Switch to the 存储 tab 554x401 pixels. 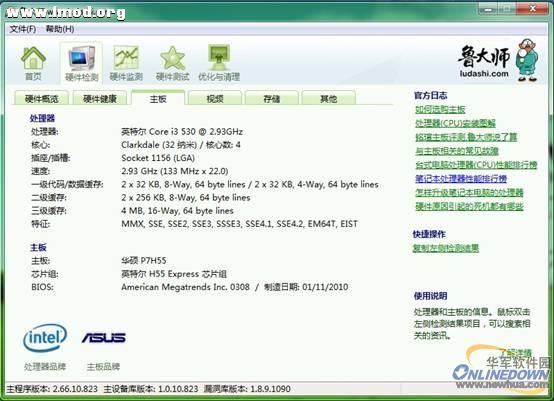pos(272,99)
